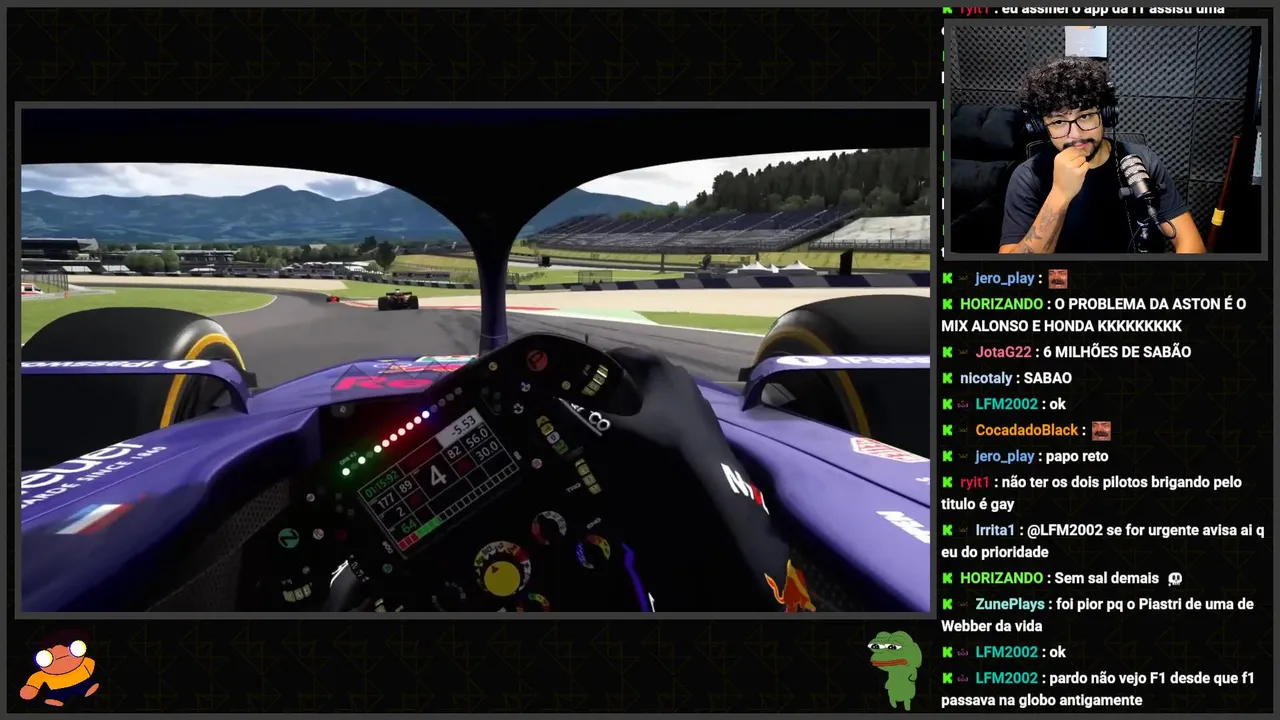The width and height of the screenshot is (1280, 720).
Task: Open HORIZANDO username on 'O PROBLEMA DA ASTON' message
Action: [1001, 304]
